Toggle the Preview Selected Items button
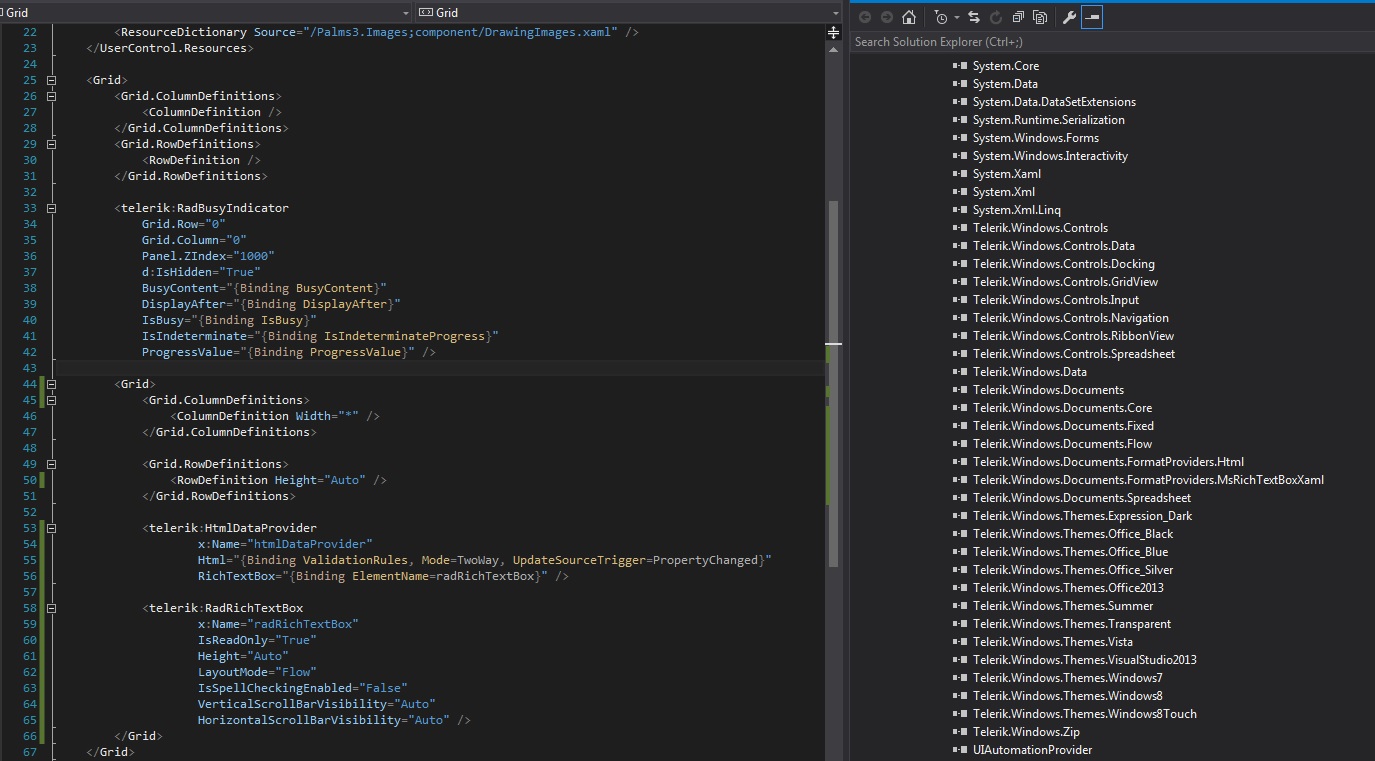Viewport: 1375px width, 761px height. click(x=1091, y=18)
